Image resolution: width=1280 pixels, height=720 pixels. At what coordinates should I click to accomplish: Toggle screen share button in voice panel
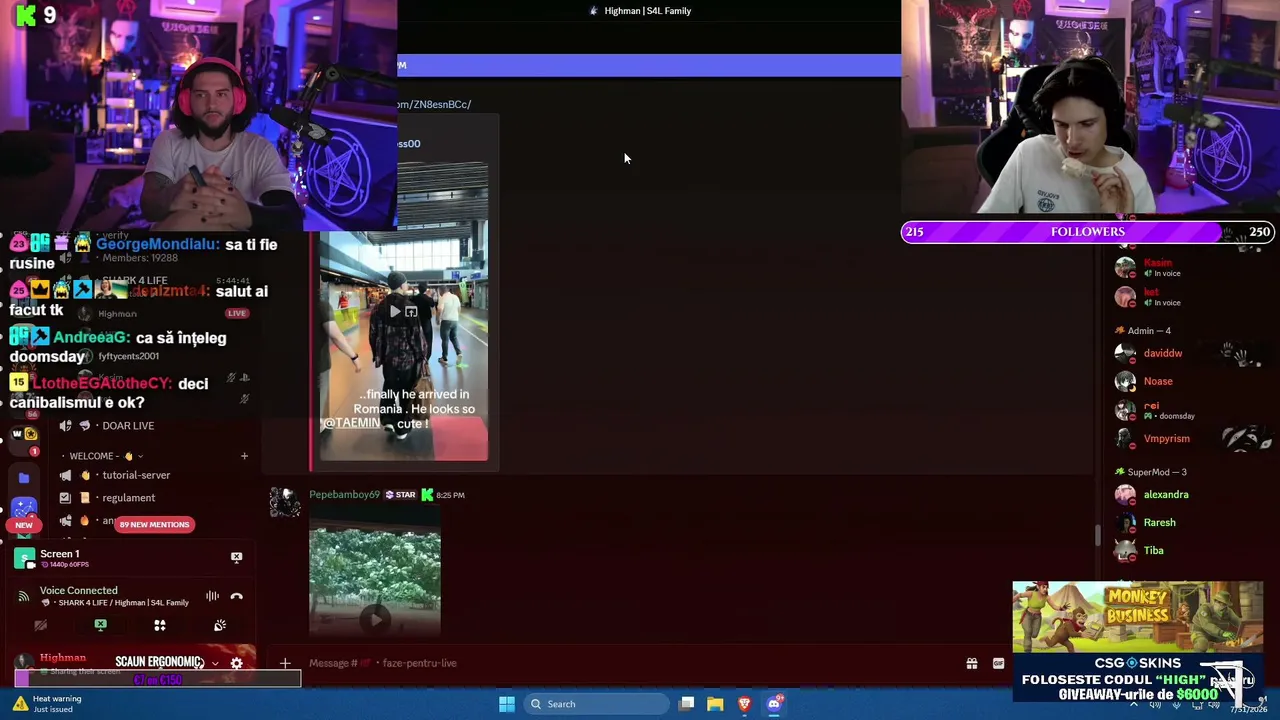(100, 625)
